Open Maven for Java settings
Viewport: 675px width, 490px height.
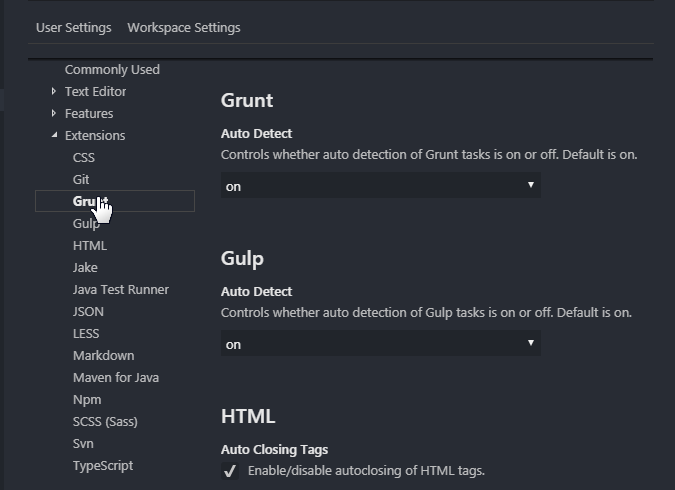tap(116, 377)
